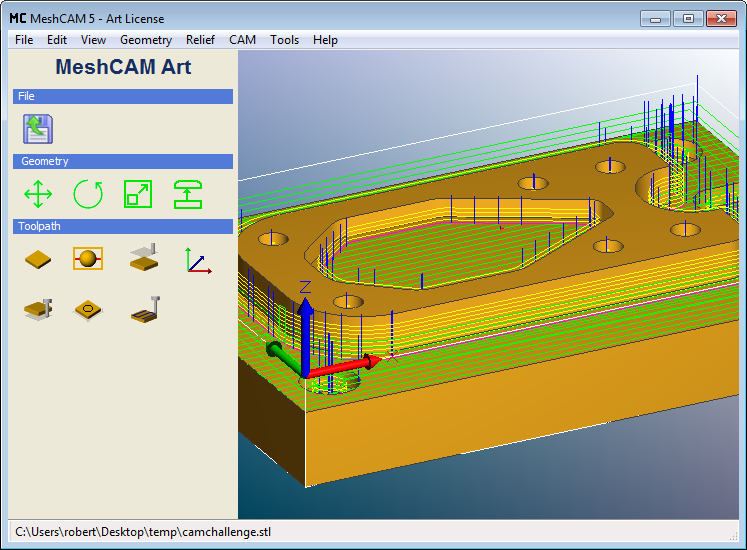Viewport: 747px width, 550px height.
Task: Click the green stacked-bars arrow geometry icon
Action: (x=188, y=193)
